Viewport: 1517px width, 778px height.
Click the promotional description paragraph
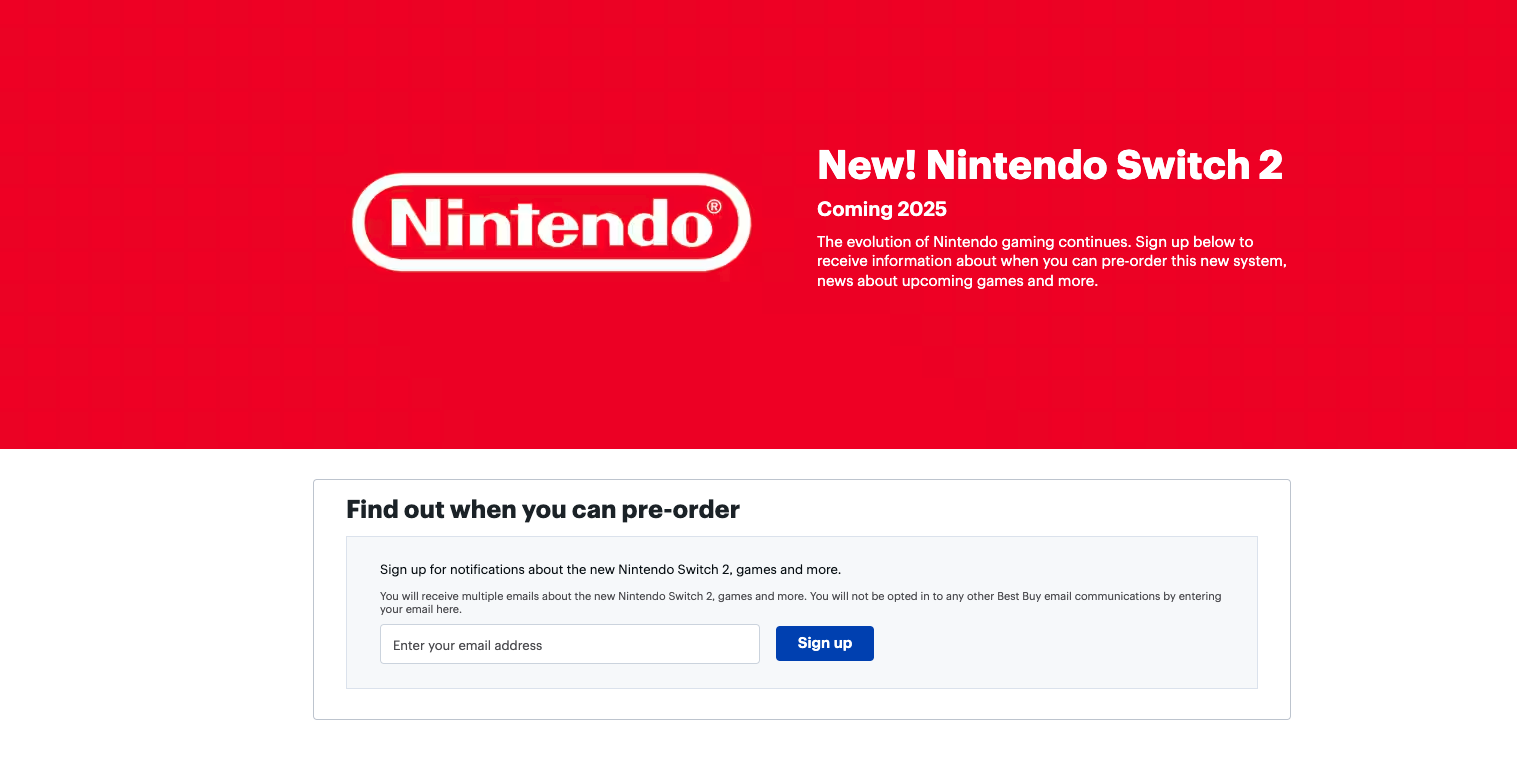pos(1050,261)
